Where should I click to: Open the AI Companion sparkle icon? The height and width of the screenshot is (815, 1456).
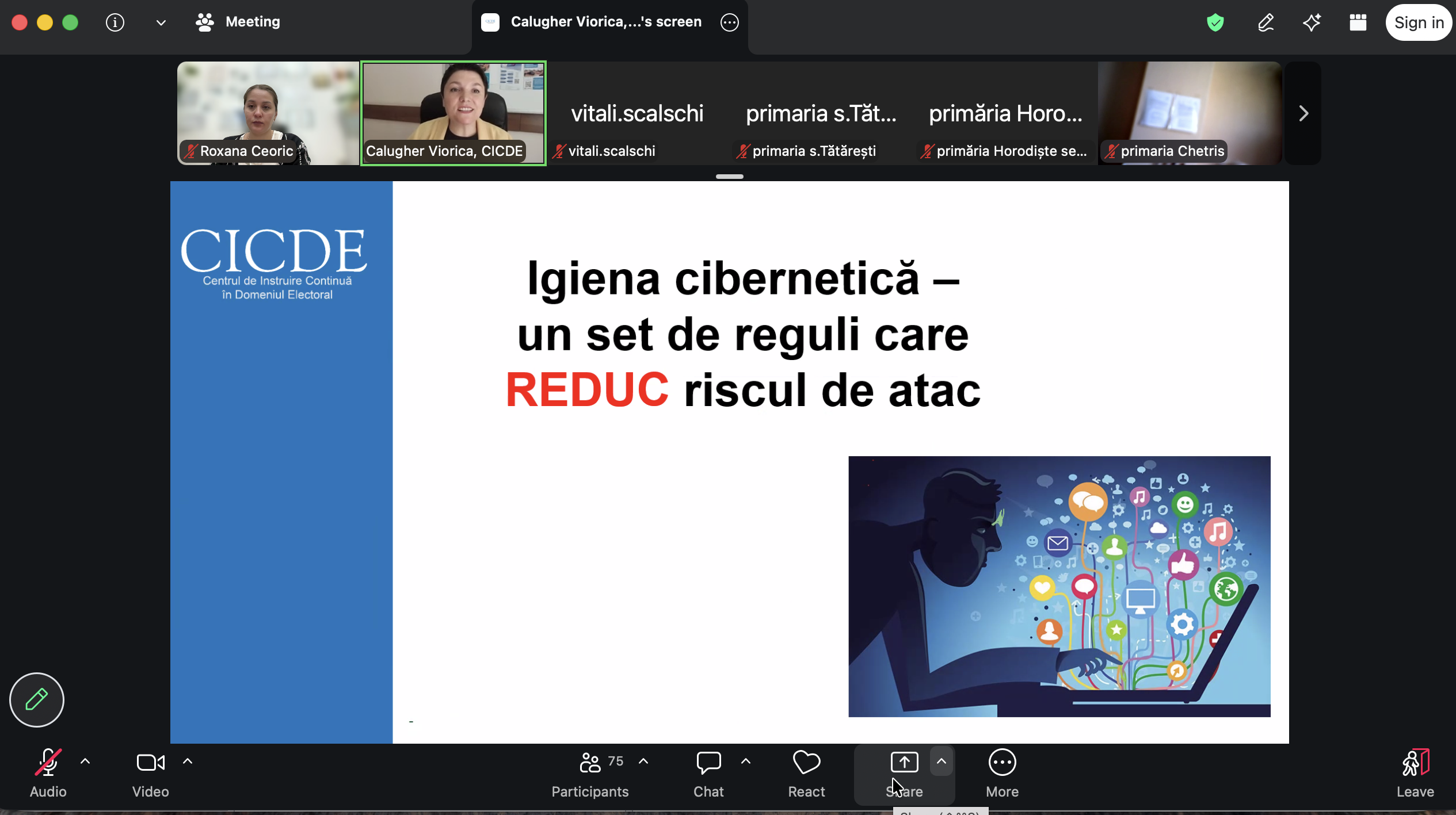[x=1312, y=22]
